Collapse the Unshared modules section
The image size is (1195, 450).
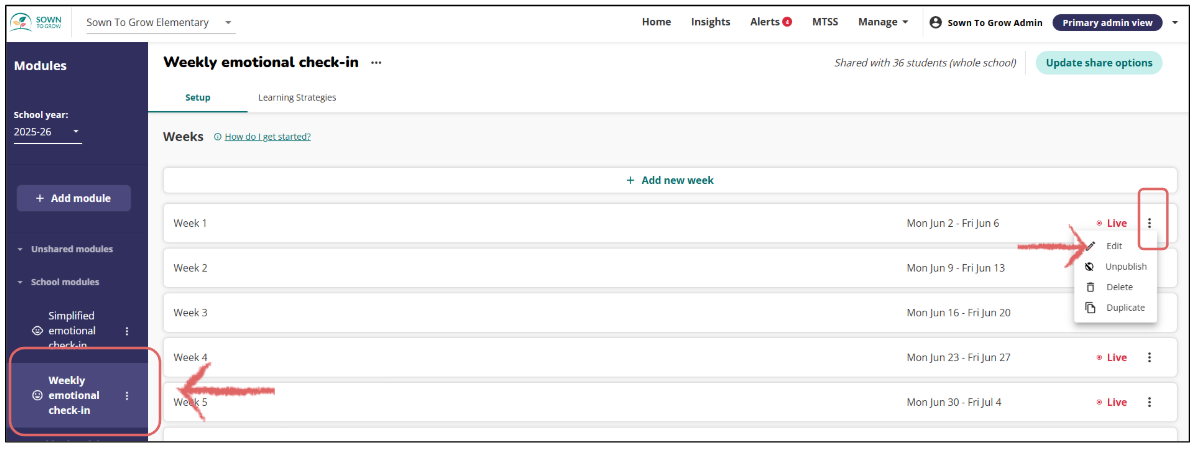point(66,249)
